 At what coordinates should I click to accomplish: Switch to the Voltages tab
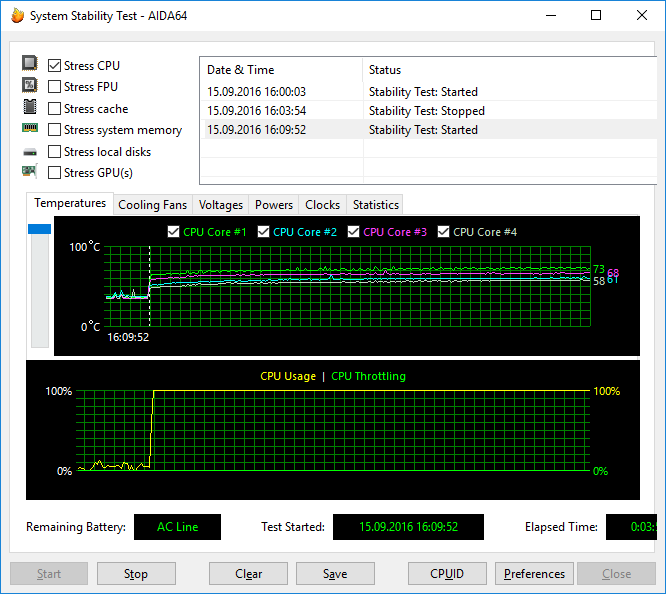tap(221, 205)
